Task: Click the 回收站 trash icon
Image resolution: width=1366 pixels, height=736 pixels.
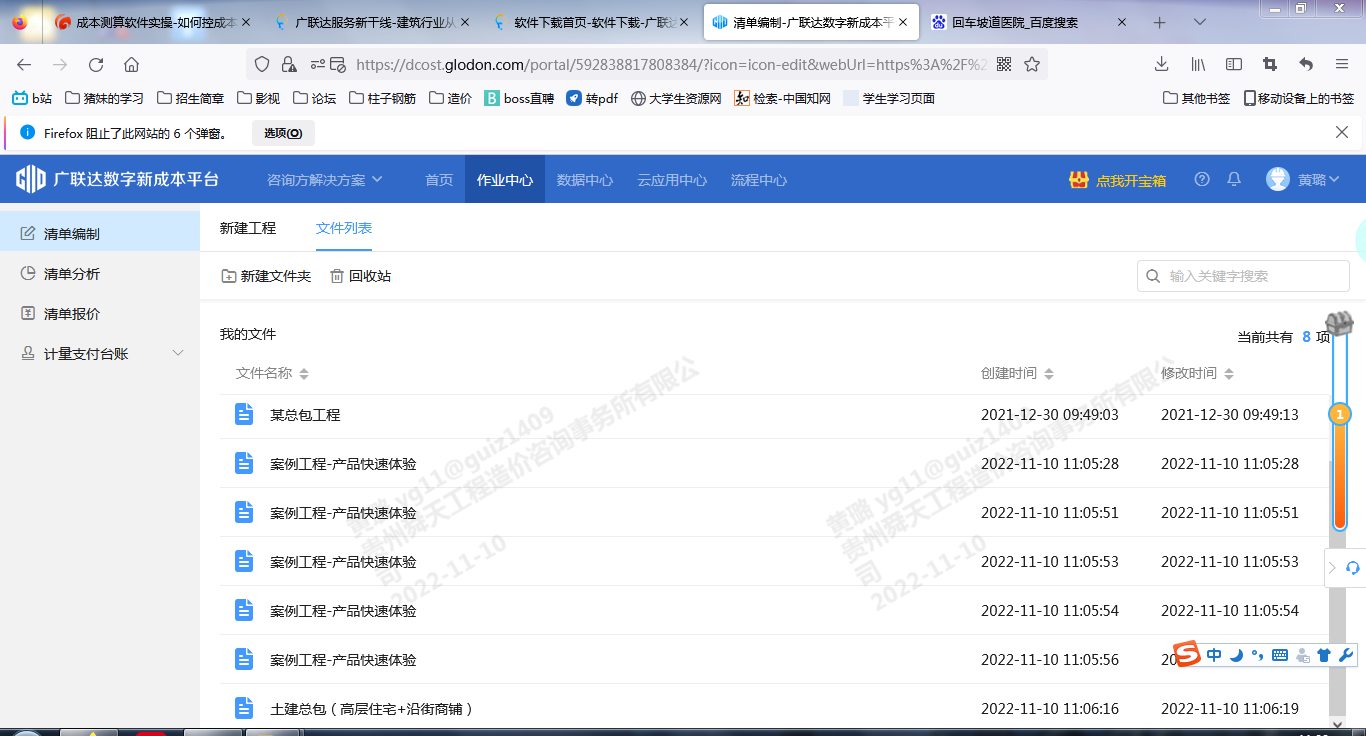Action: pyautogui.click(x=337, y=276)
